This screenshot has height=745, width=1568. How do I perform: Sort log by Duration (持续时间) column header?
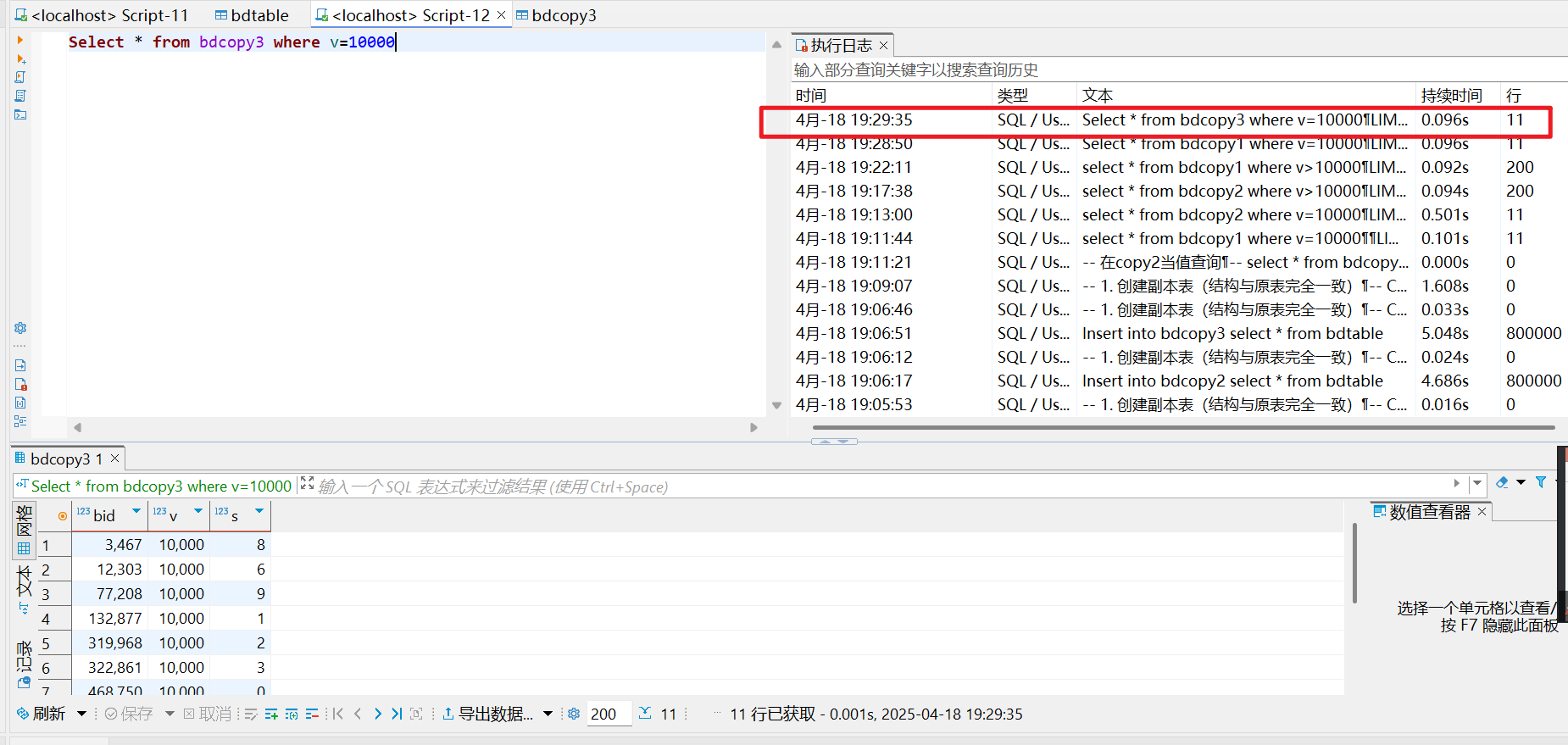pos(1458,95)
